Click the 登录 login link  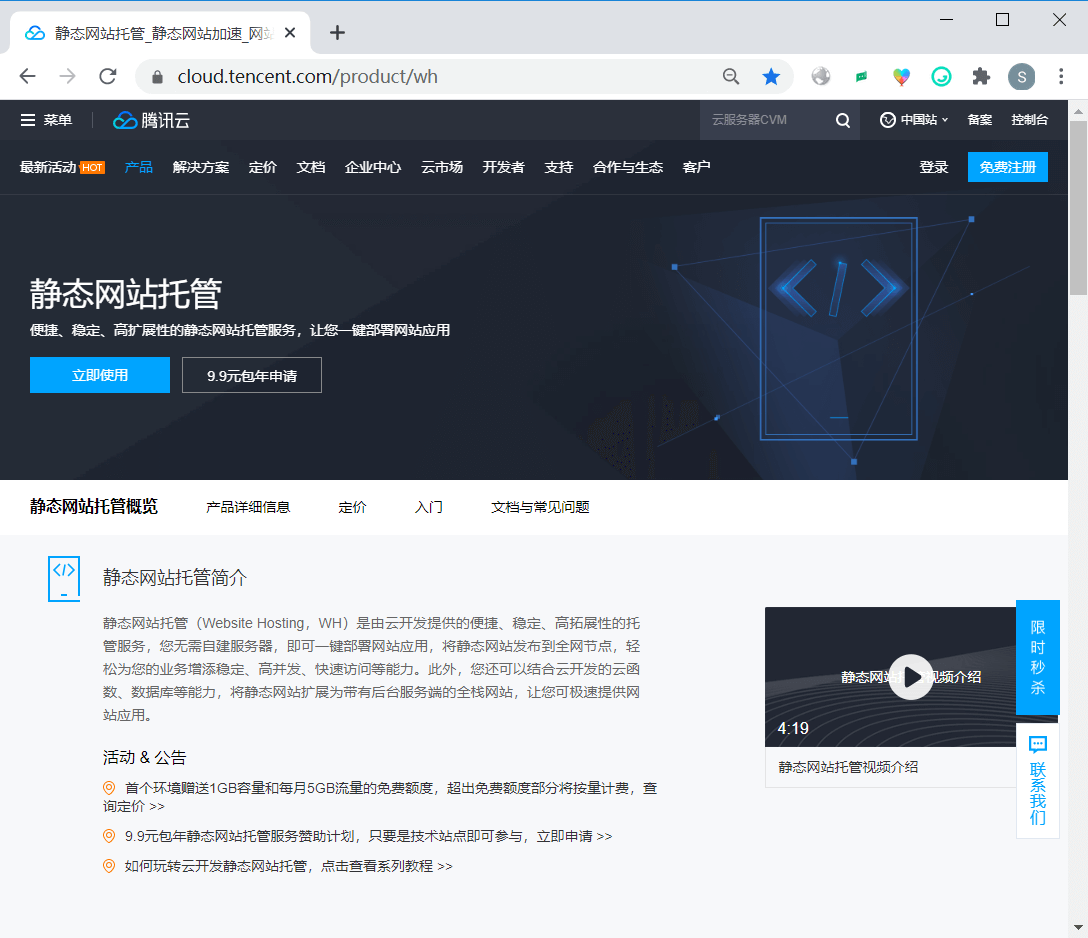coord(933,167)
